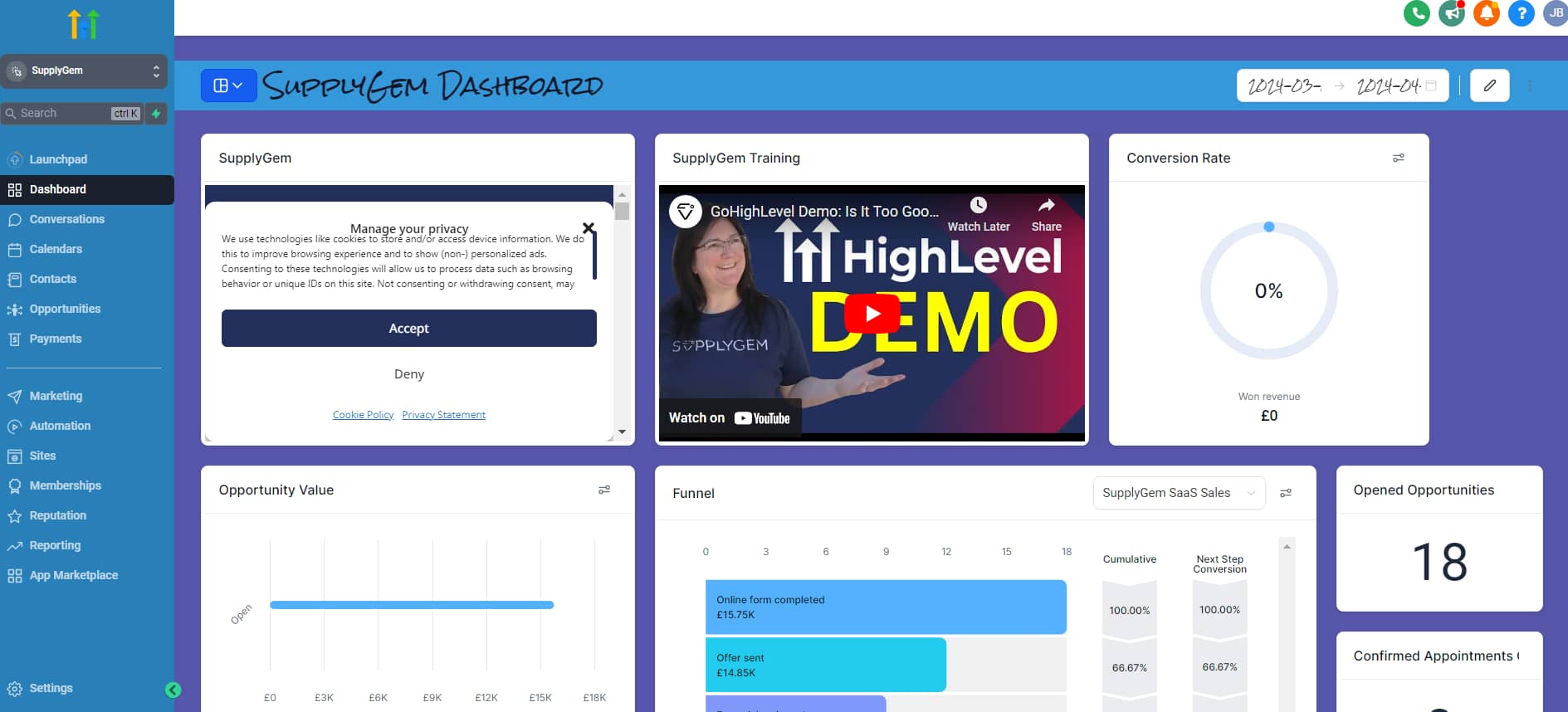Go to Launchpad in sidebar
The image size is (1568, 712).
[87, 159]
